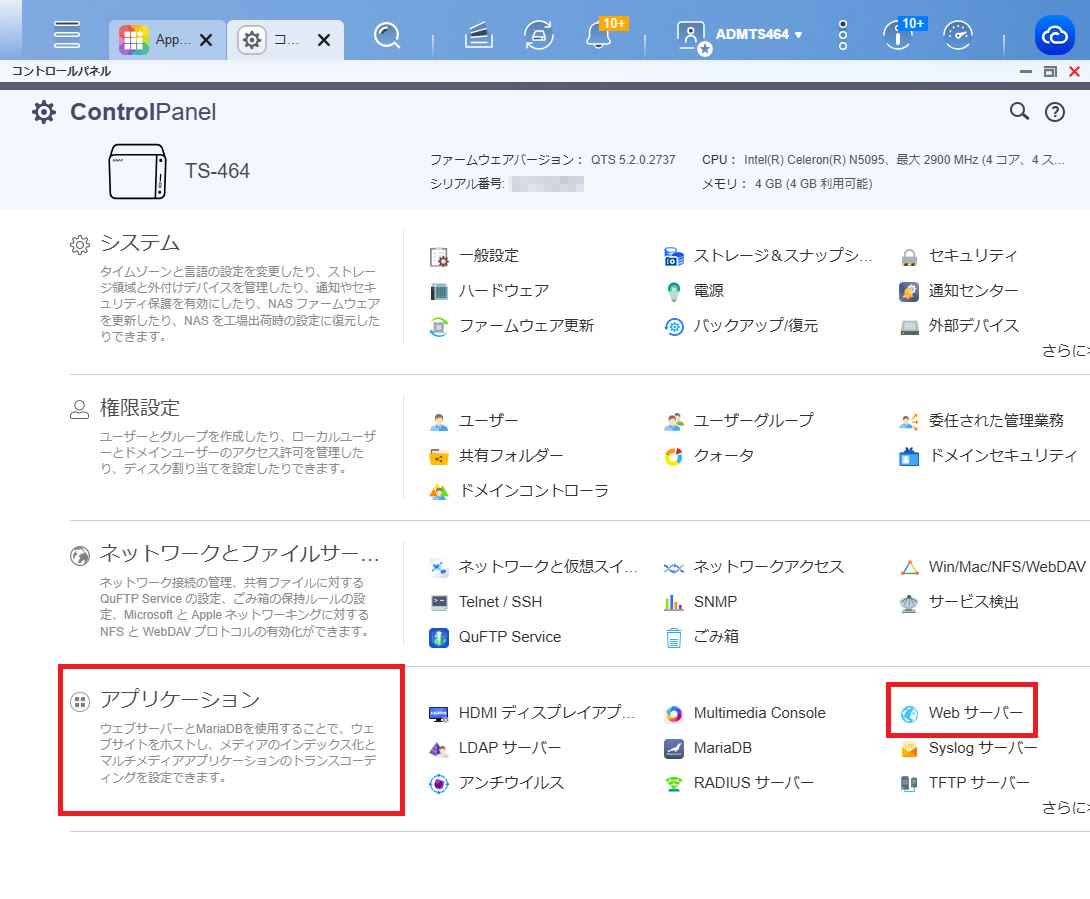Open the myQNAPcloud blue cloud icon
Viewport: 1090px width, 899px height.
click(1054, 36)
